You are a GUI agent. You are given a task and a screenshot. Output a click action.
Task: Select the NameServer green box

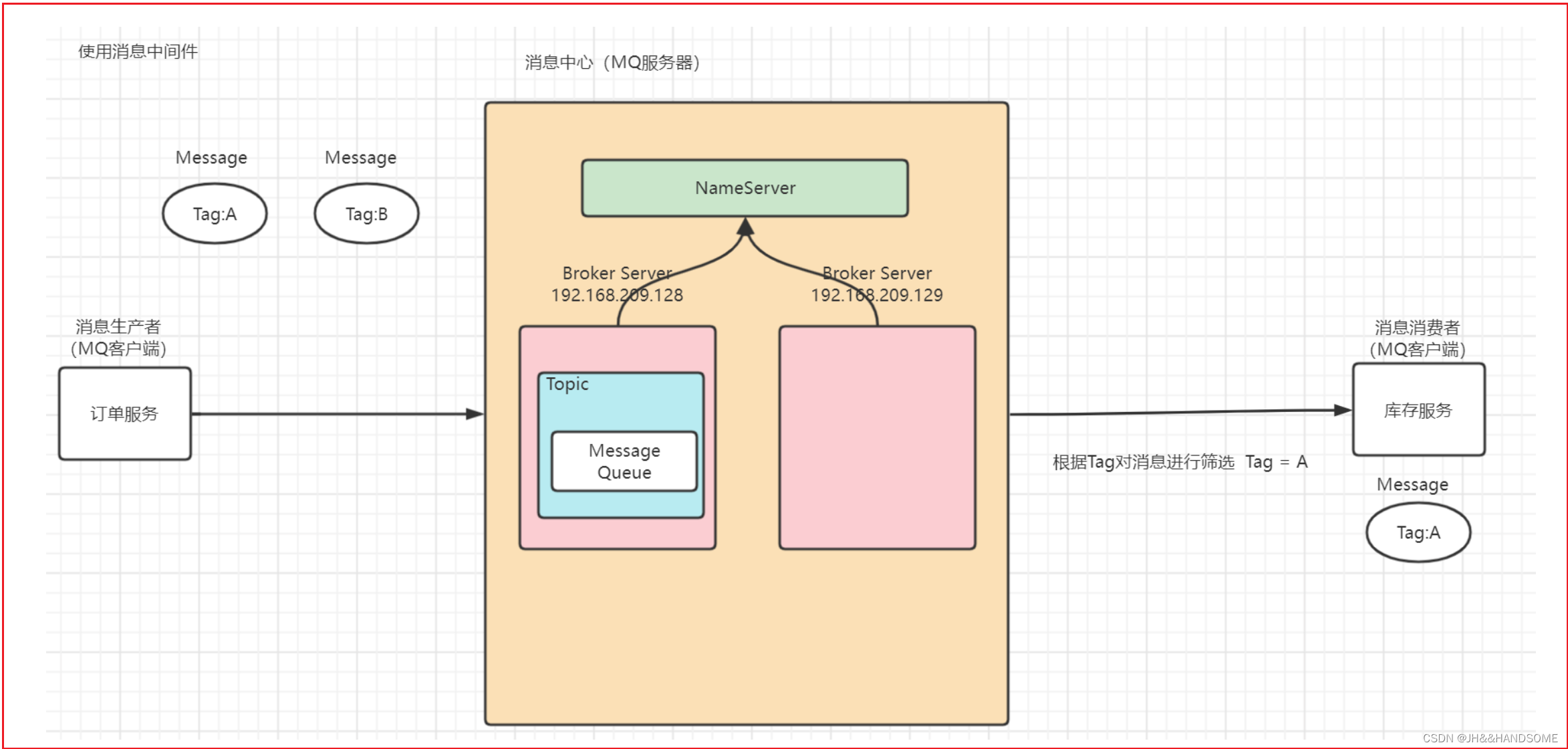[x=745, y=188]
